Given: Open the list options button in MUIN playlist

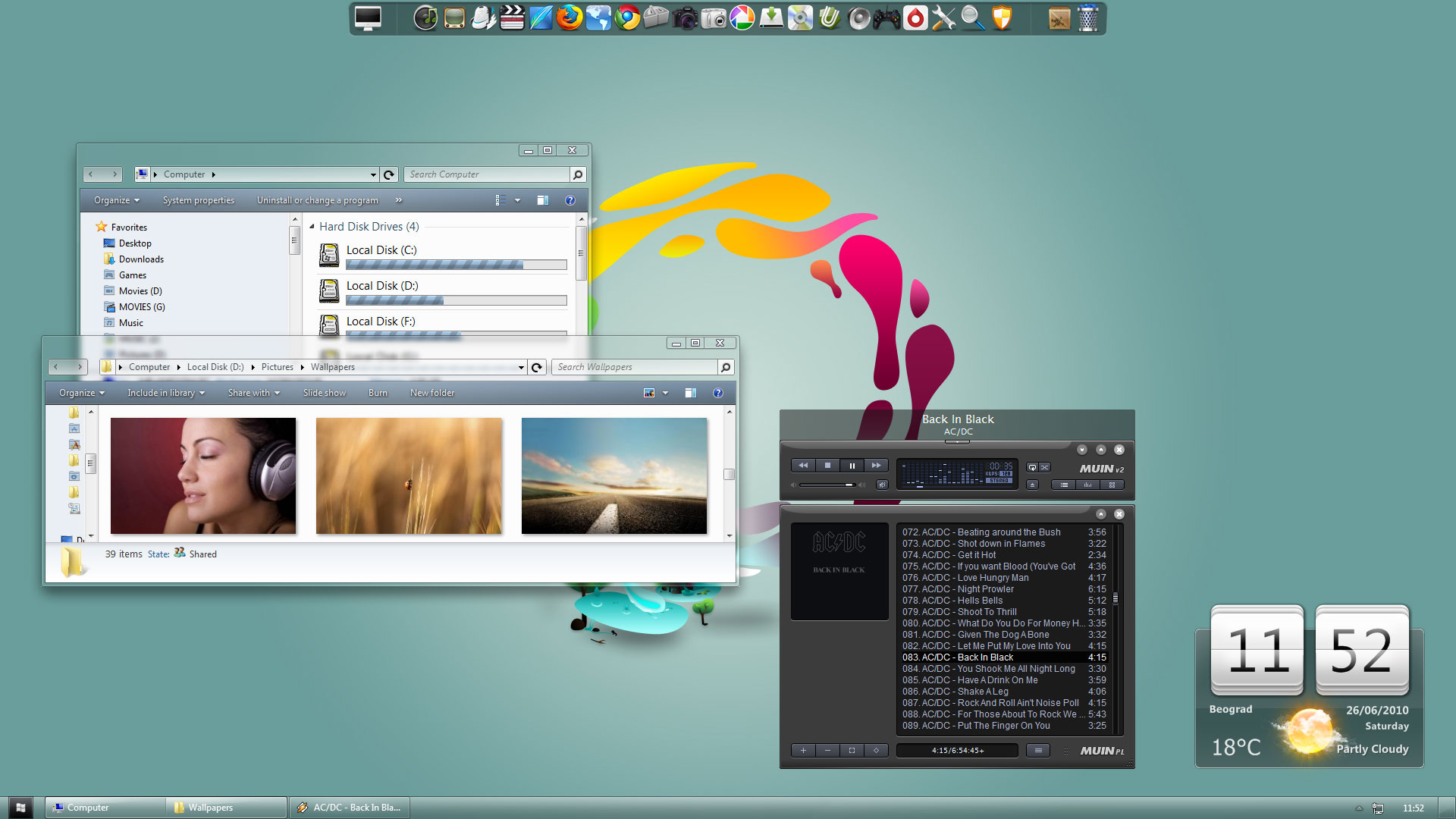Looking at the screenshot, I should [1038, 751].
